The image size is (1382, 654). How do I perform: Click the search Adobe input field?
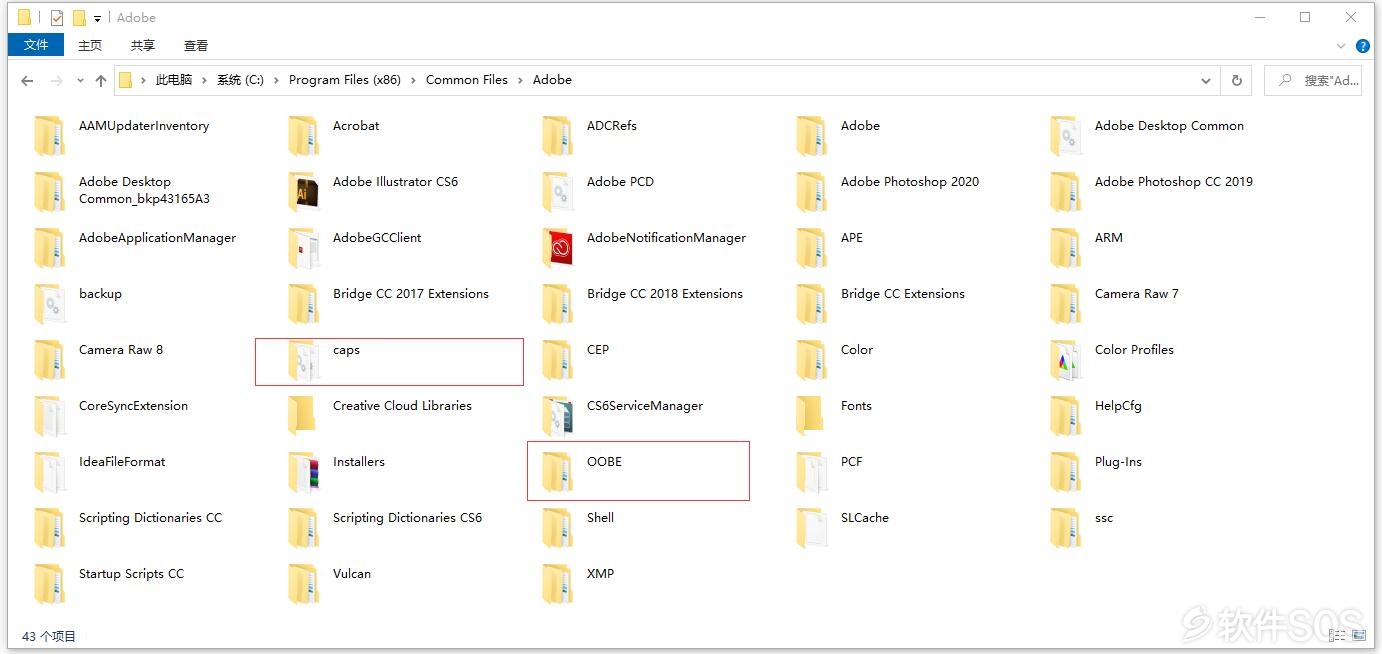click(1313, 80)
